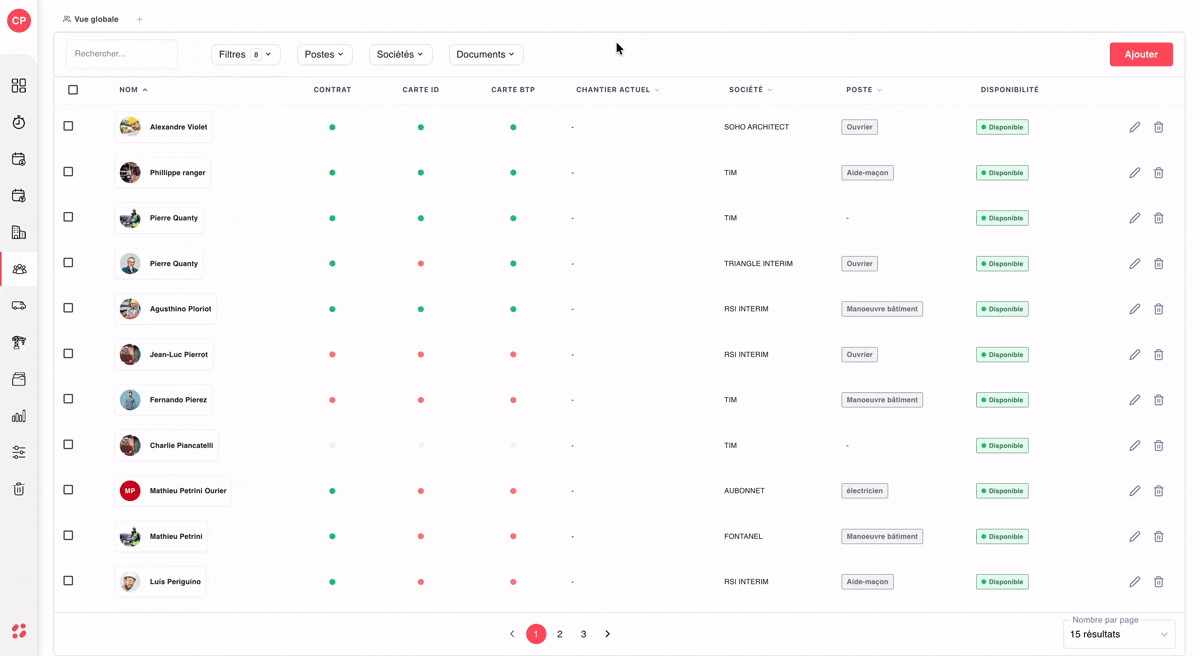Screen dimensions: 1200x656
Task: Go to page 3
Action: [x=584, y=634]
